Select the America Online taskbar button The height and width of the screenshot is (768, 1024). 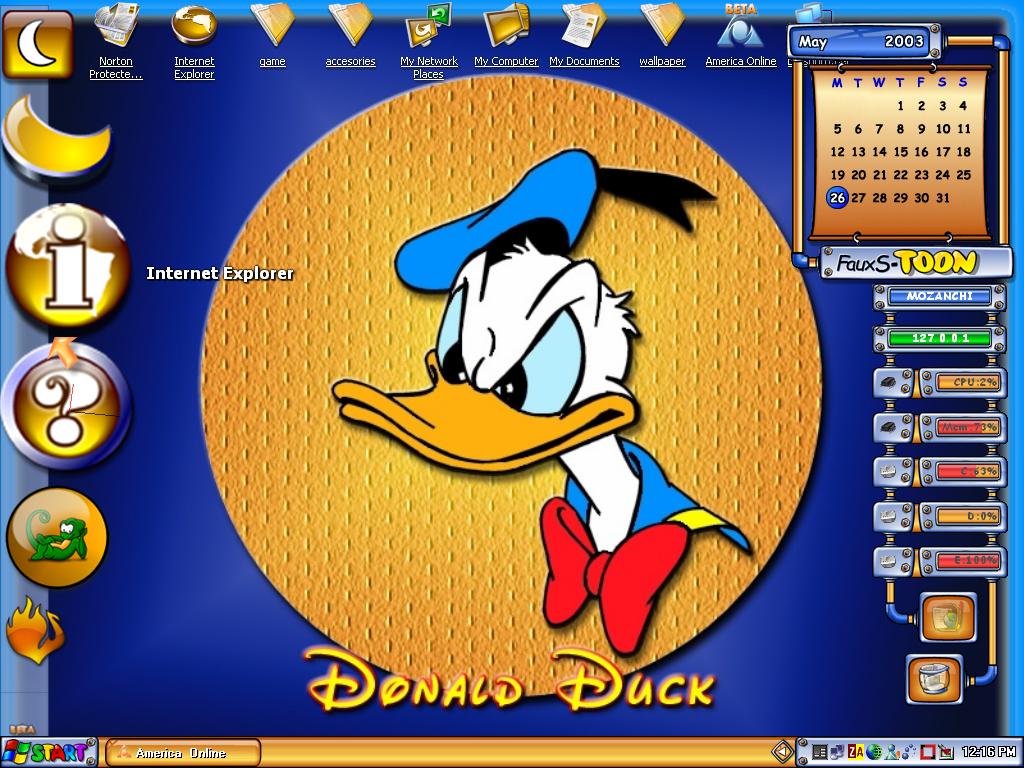[x=183, y=752]
